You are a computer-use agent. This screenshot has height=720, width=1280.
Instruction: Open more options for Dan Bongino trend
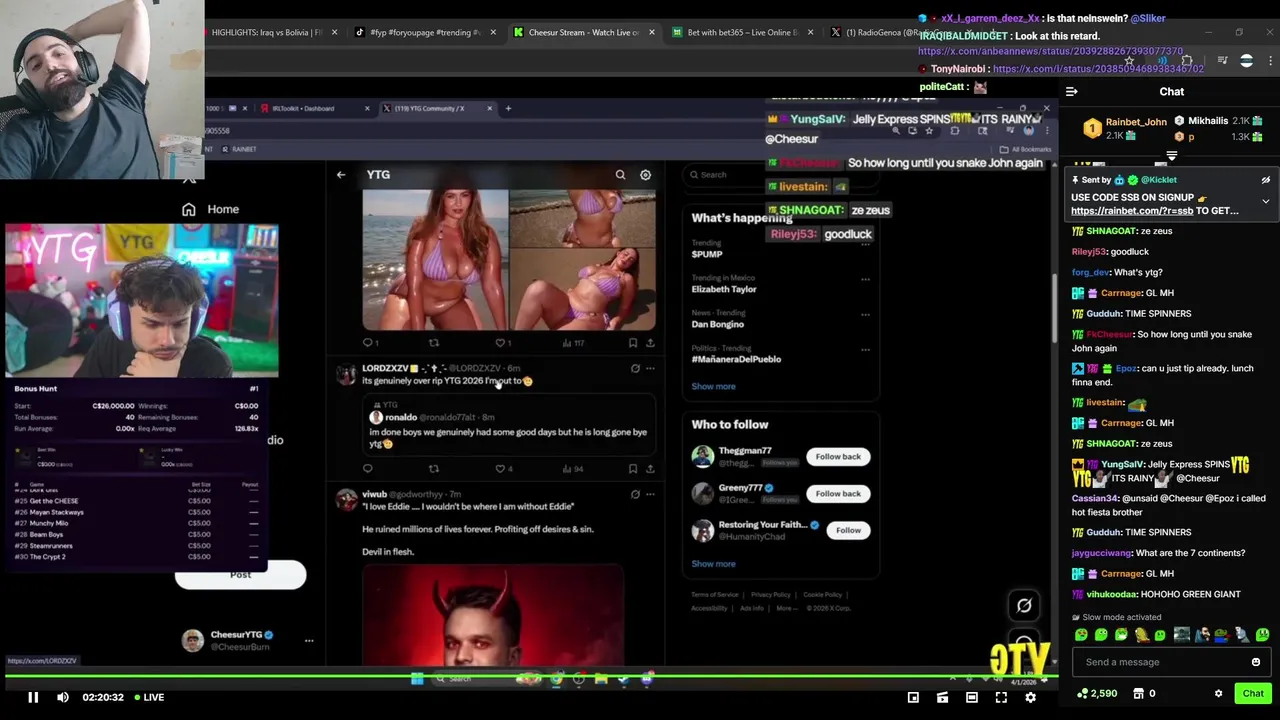coord(865,314)
